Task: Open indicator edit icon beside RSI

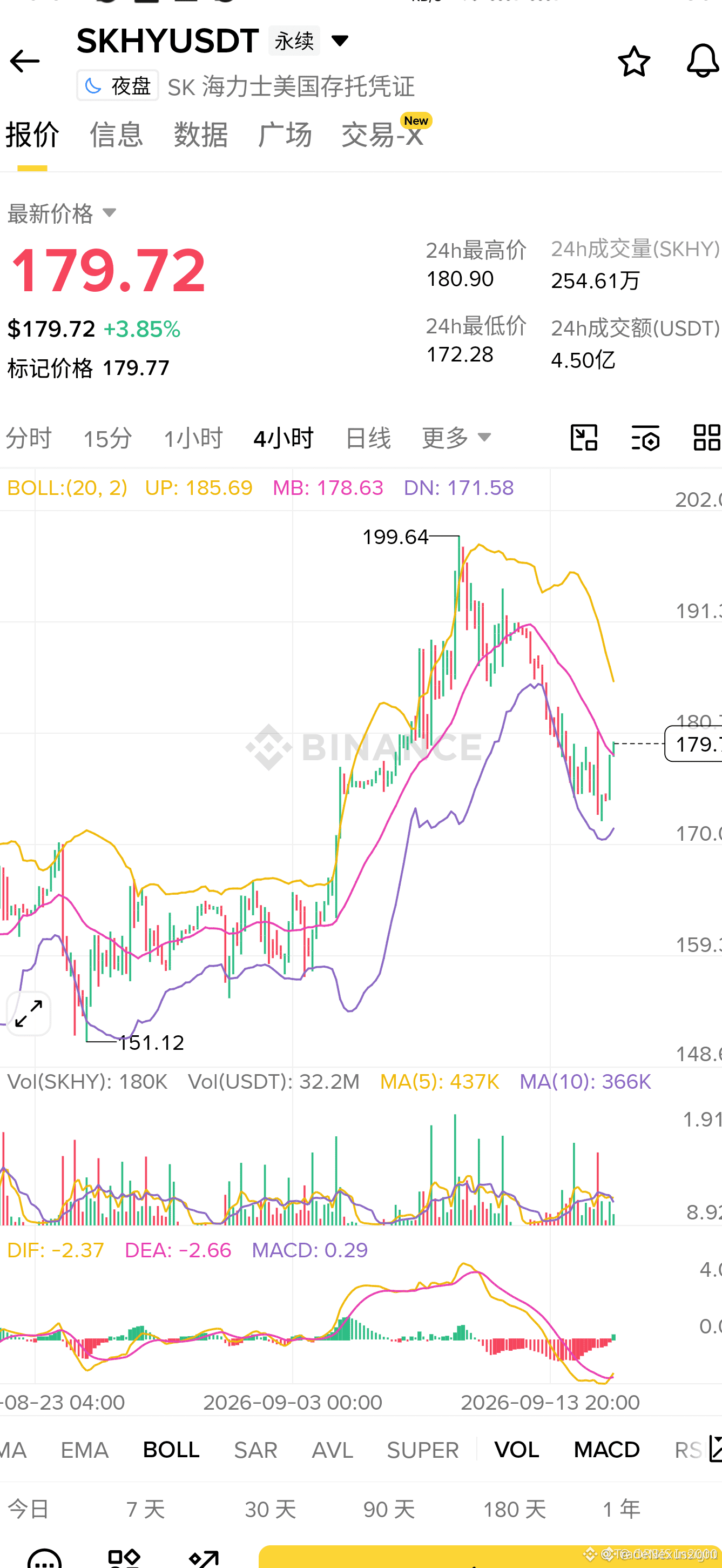Action: pyautogui.click(x=716, y=1449)
